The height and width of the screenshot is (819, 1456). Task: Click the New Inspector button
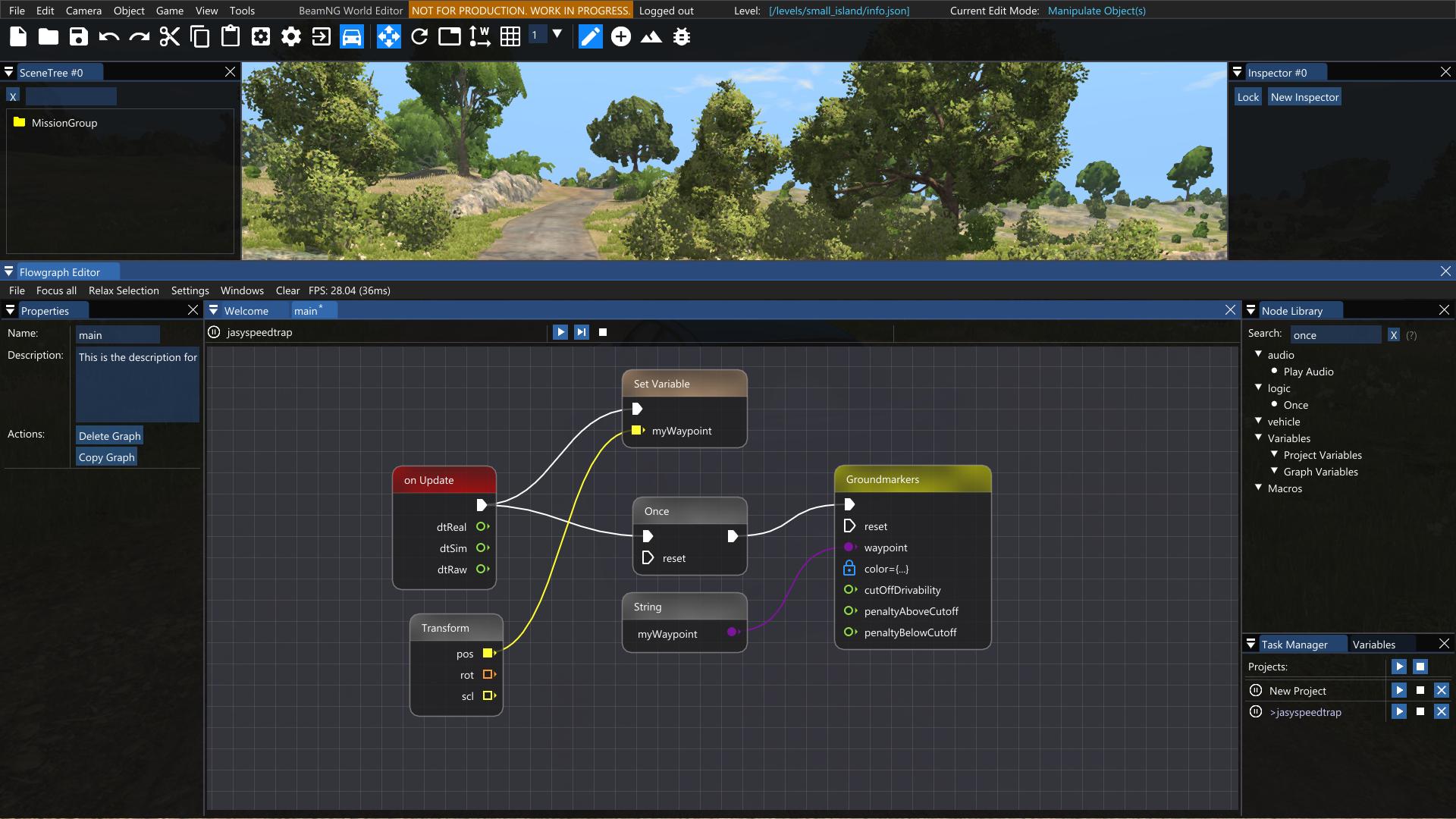[1304, 97]
